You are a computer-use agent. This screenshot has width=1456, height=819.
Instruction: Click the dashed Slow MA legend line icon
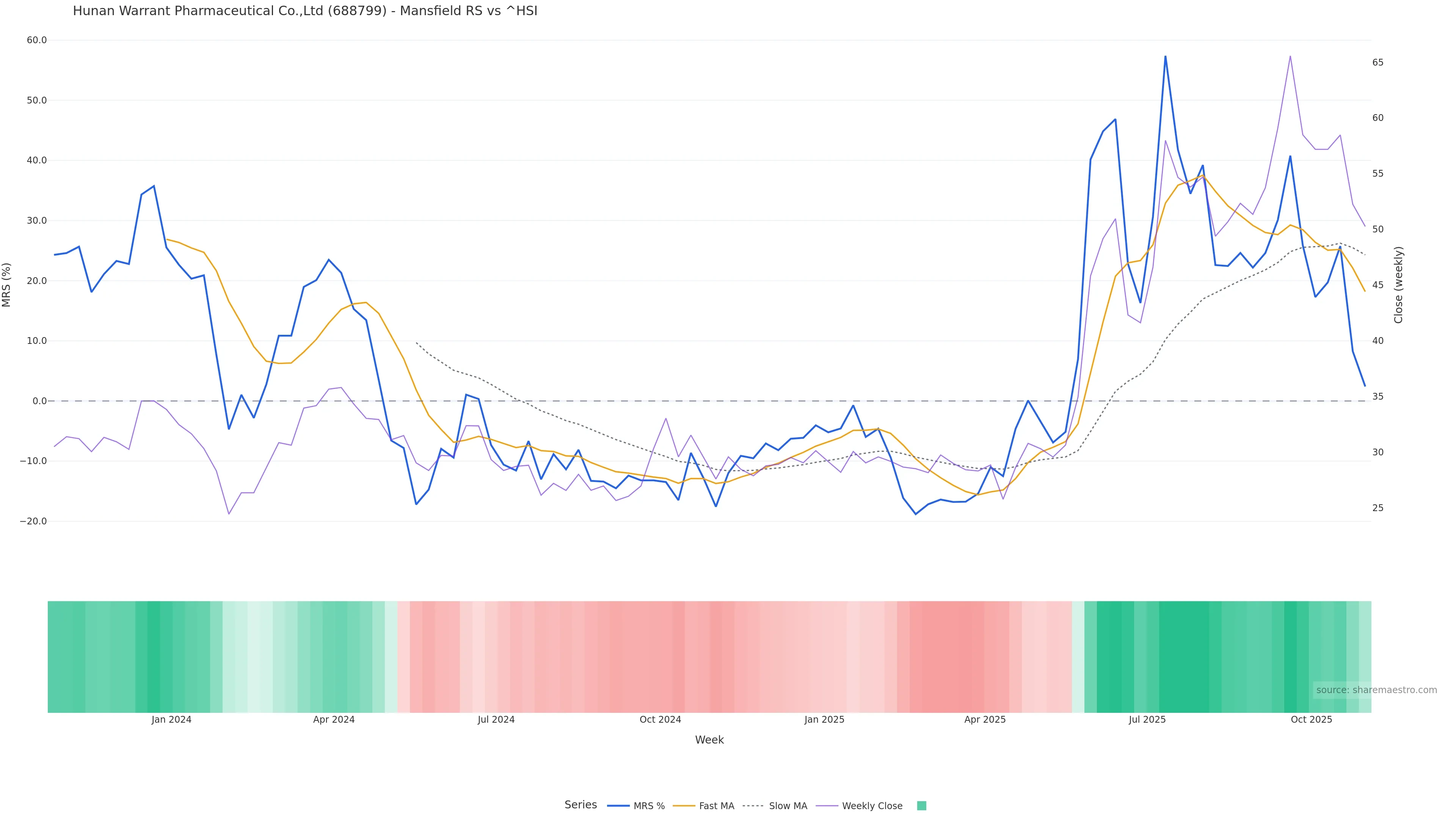pyautogui.click(x=753, y=806)
